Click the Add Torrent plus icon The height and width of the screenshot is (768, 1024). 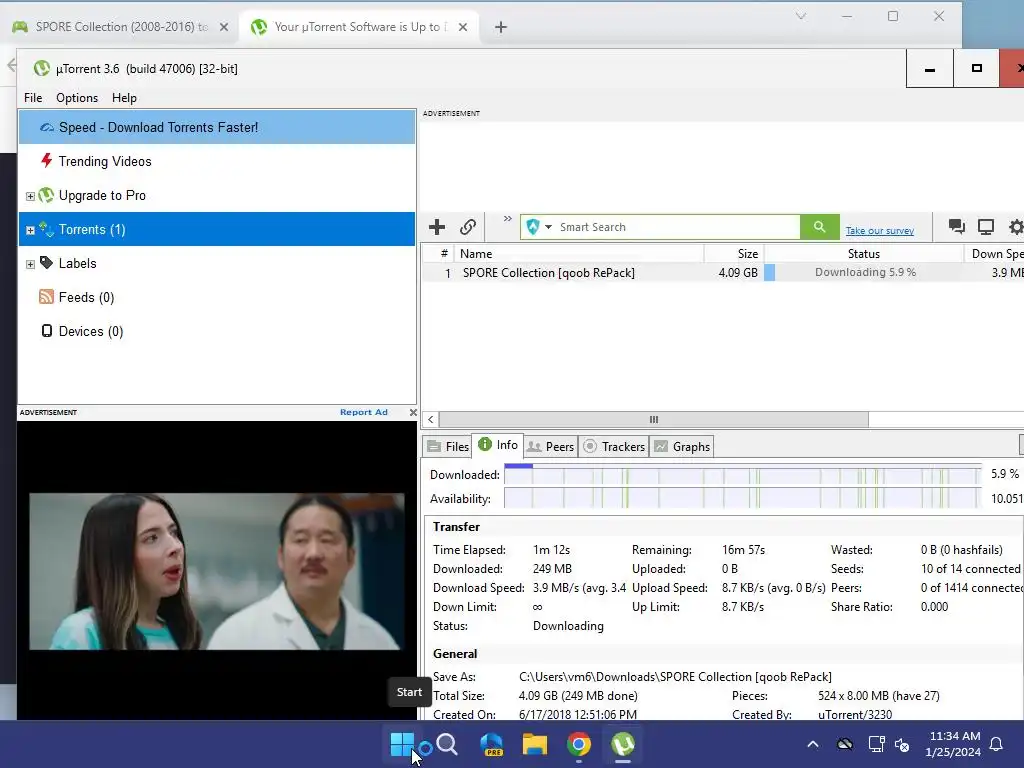(437, 227)
